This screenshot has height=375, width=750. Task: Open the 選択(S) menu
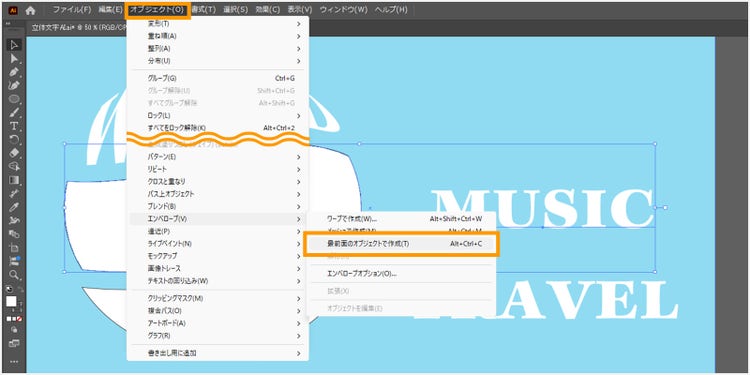[x=236, y=10]
